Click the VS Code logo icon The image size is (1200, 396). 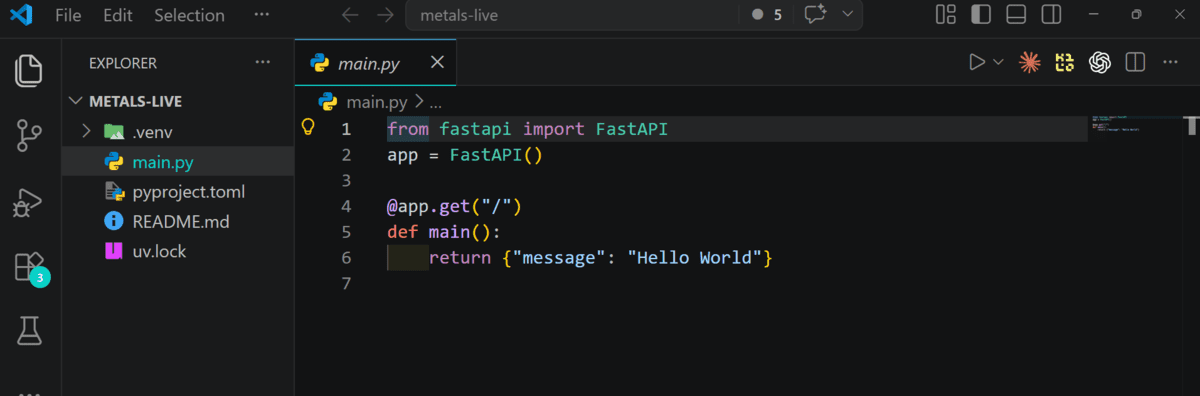[x=22, y=15]
